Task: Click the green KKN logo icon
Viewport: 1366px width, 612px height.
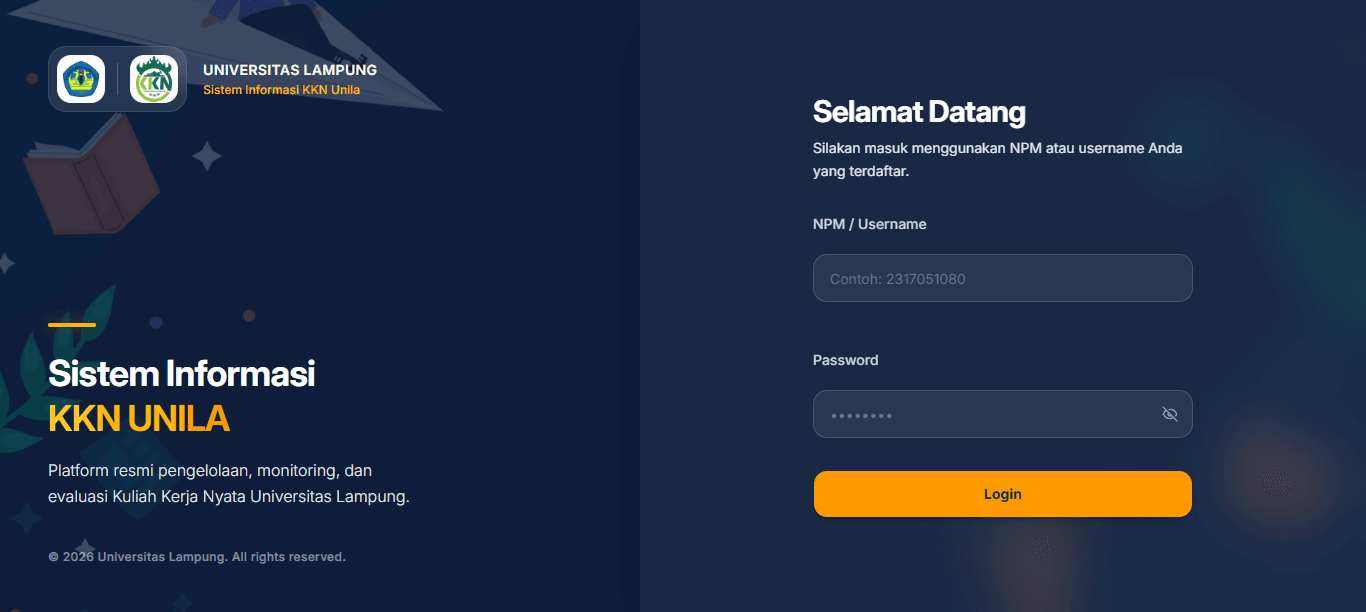Action: [x=154, y=79]
